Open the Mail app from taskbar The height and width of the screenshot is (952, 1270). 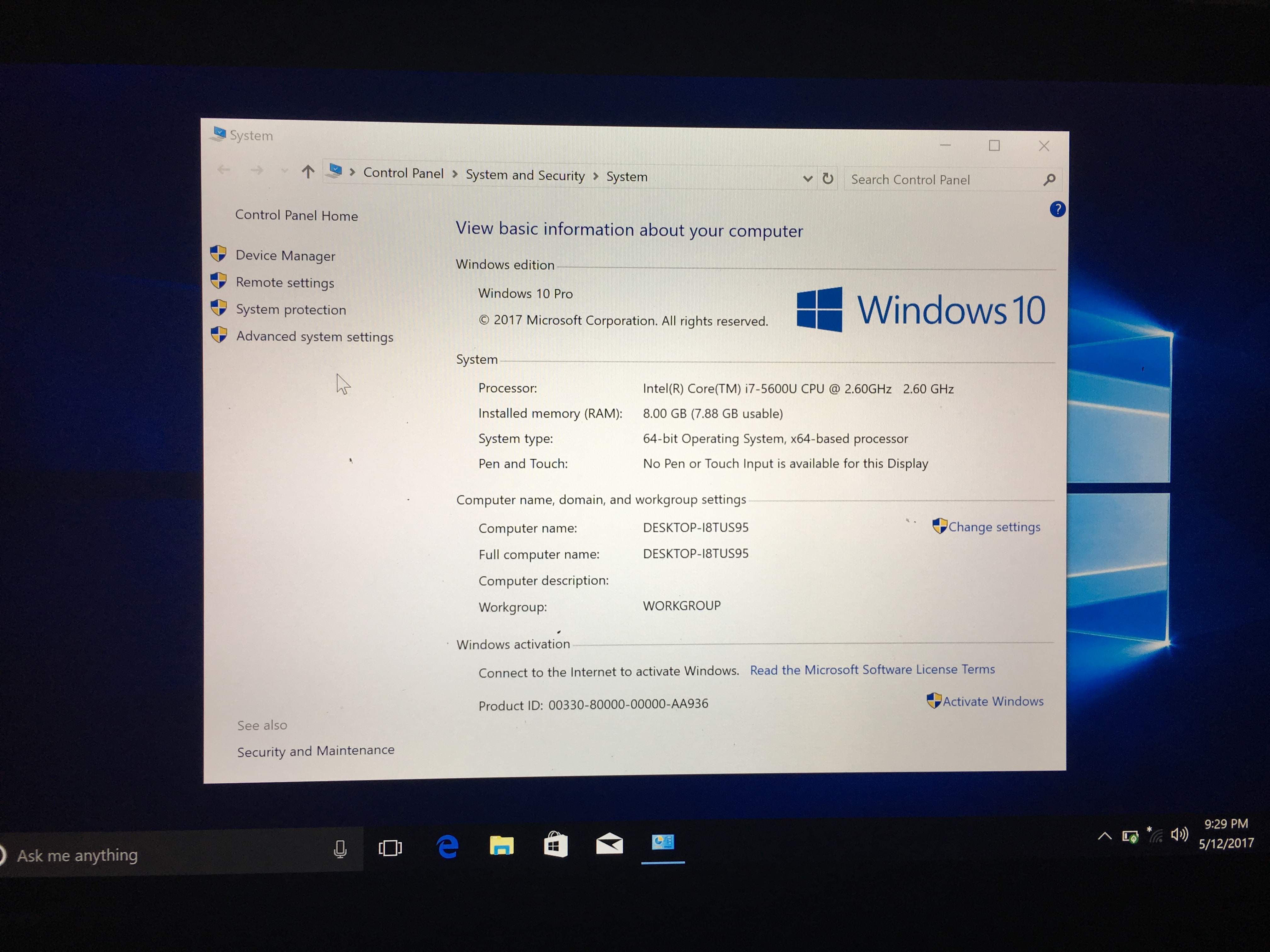tap(609, 843)
